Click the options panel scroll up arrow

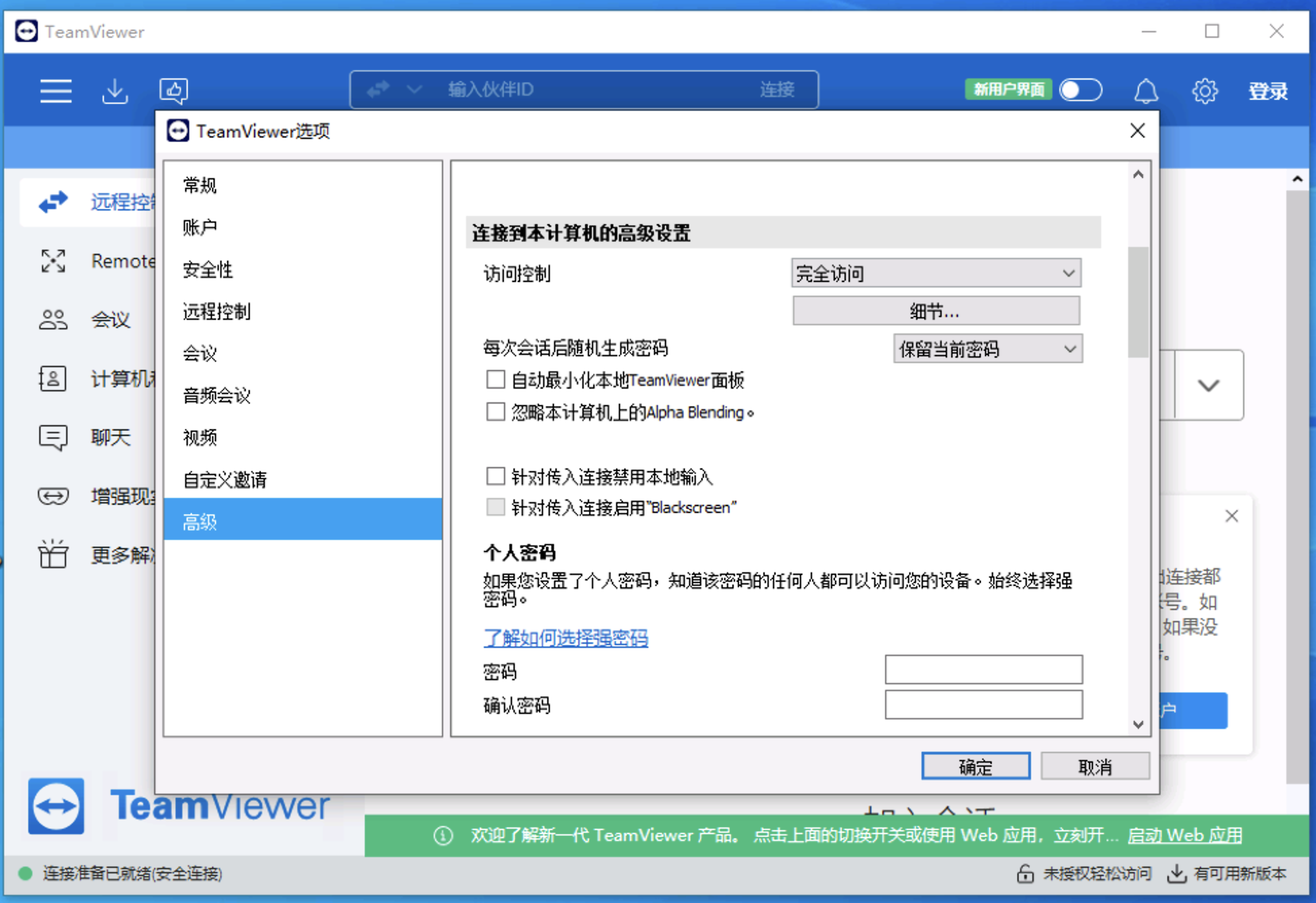[x=1139, y=175]
